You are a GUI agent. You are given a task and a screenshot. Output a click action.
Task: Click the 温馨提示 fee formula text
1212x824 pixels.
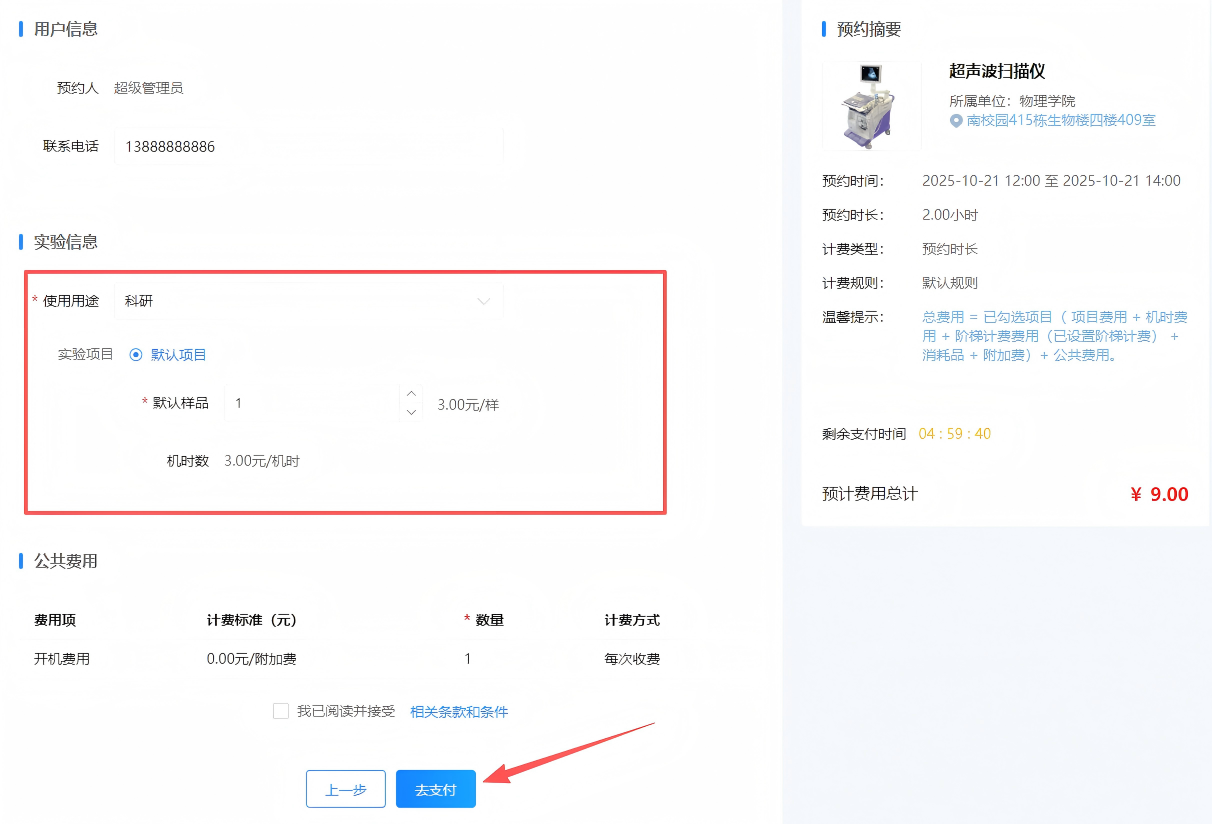coord(1054,336)
